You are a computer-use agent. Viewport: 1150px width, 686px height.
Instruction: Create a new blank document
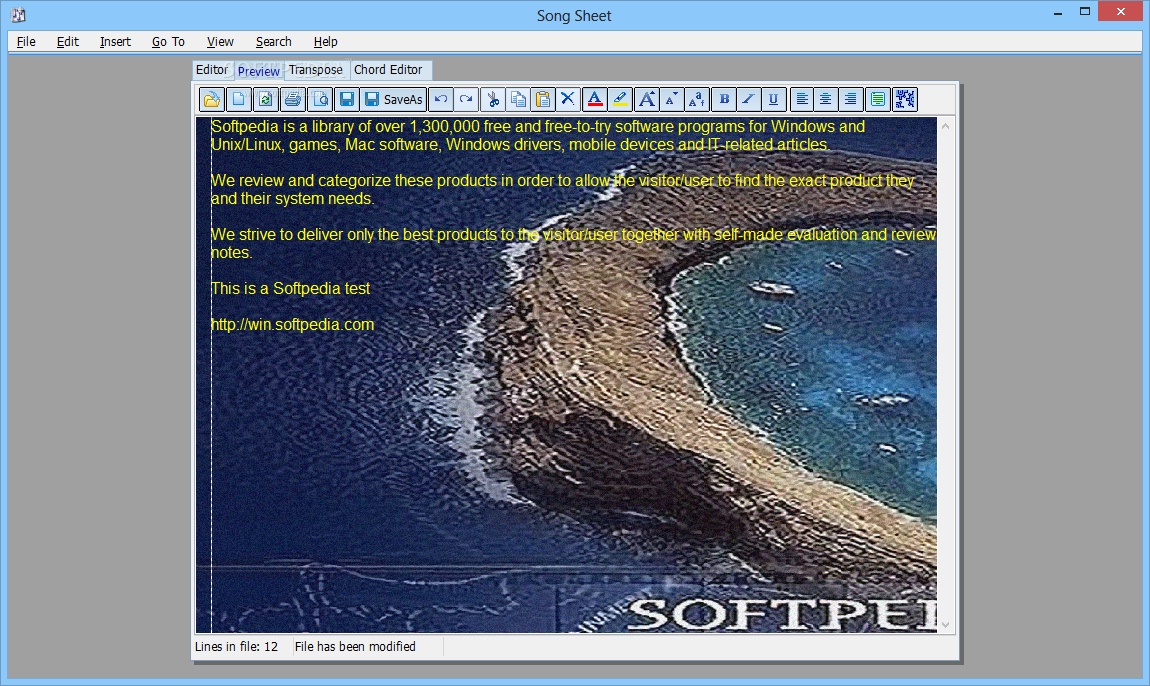(238, 99)
